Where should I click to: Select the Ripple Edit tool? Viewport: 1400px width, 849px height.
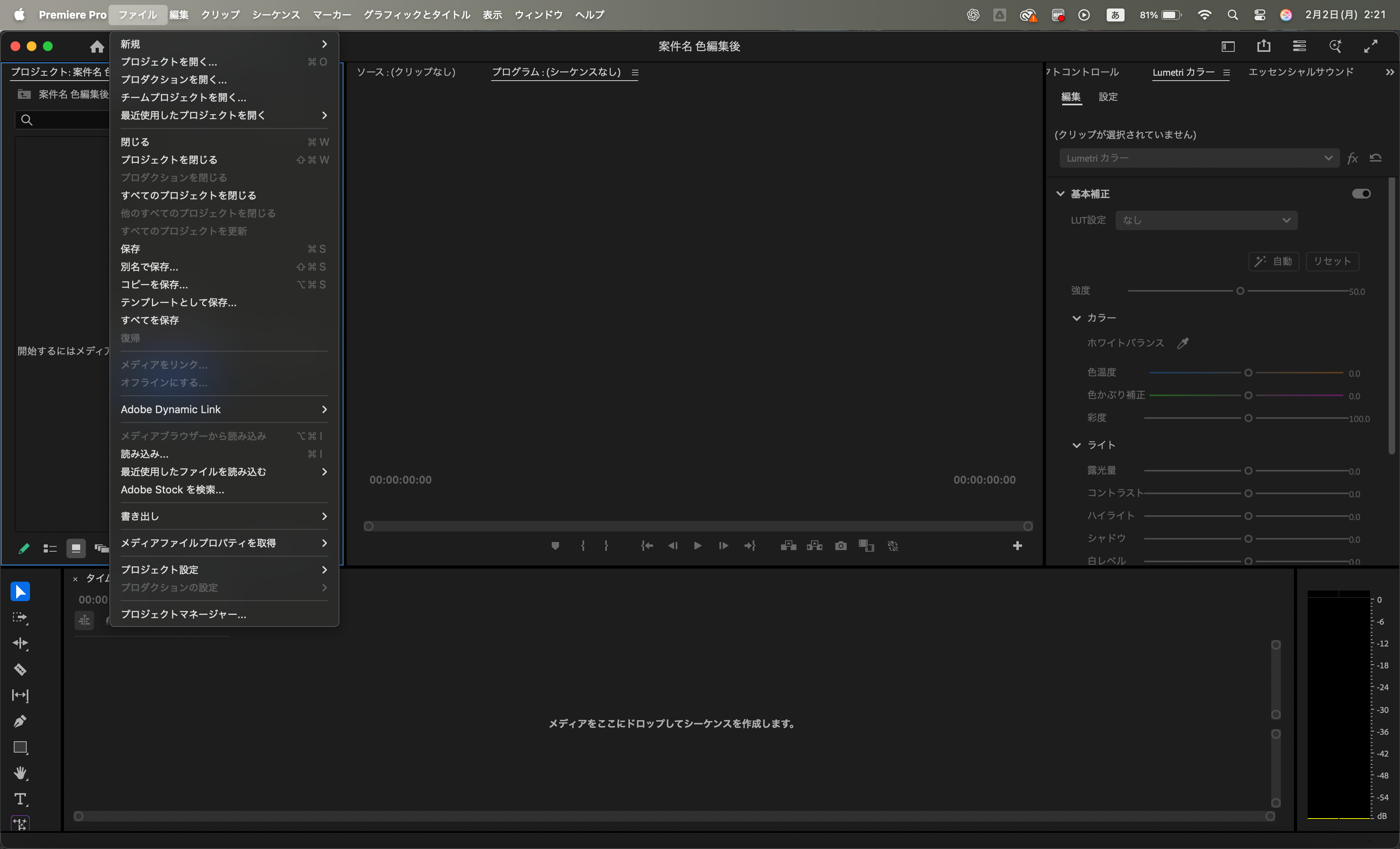click(x=20, y=643)
